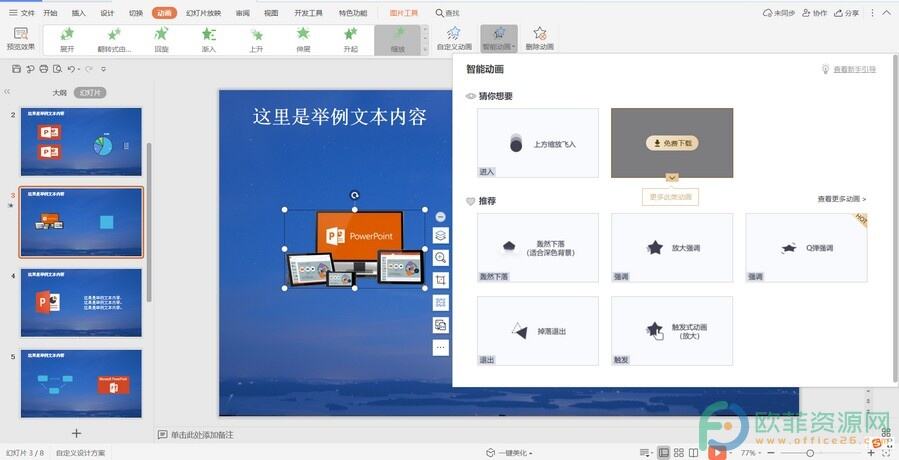The image size is (899, 460).
Task: Click the crop icon beside picture
Action: [x=440, y=280]
